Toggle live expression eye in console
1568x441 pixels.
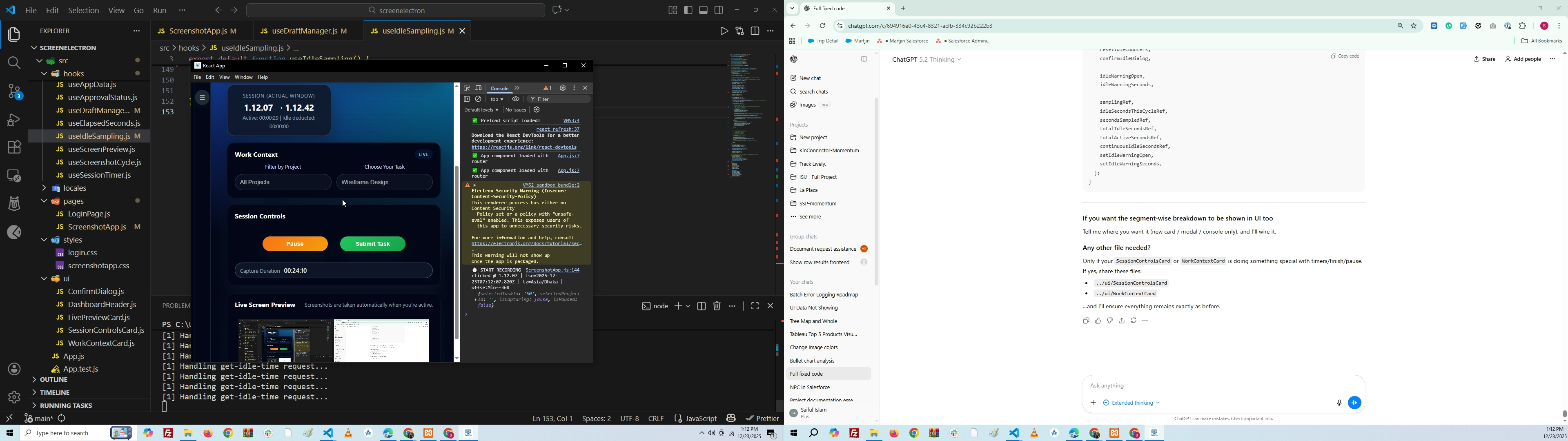516,99
